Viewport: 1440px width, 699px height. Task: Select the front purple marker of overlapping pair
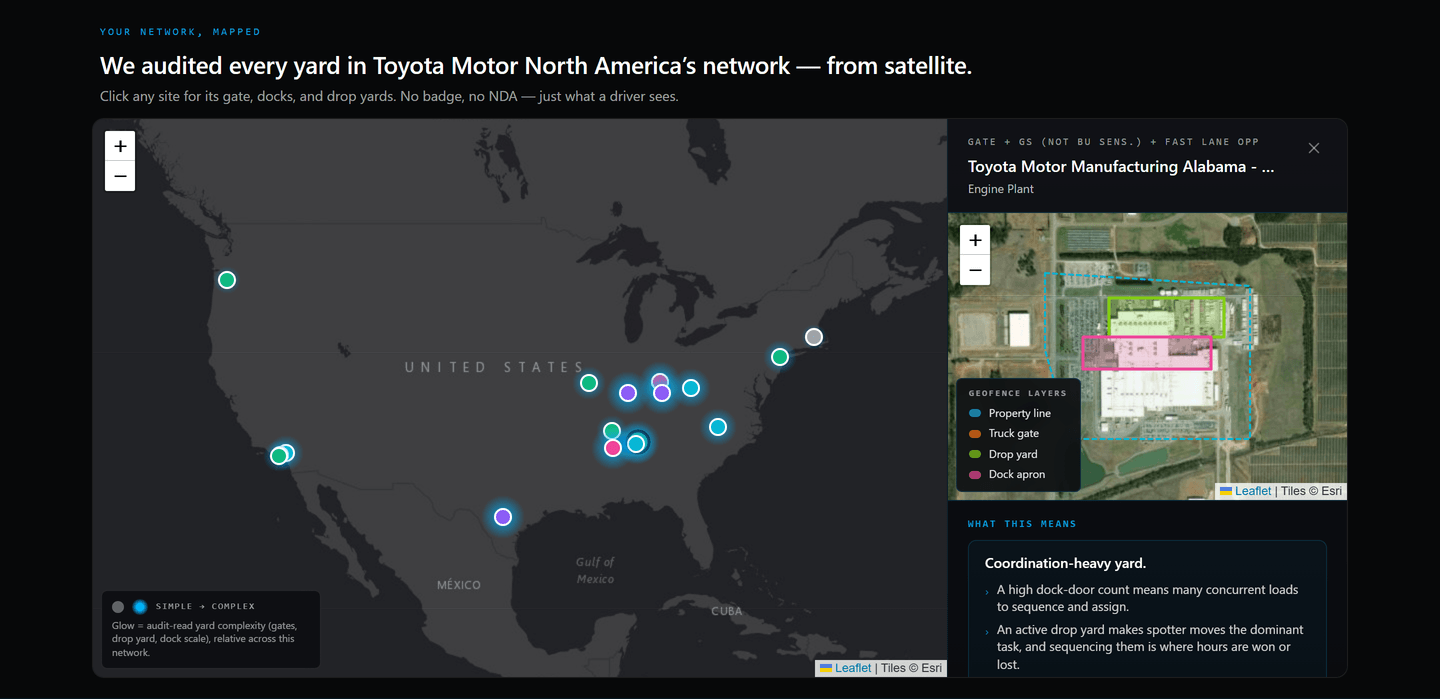(662, 393)
